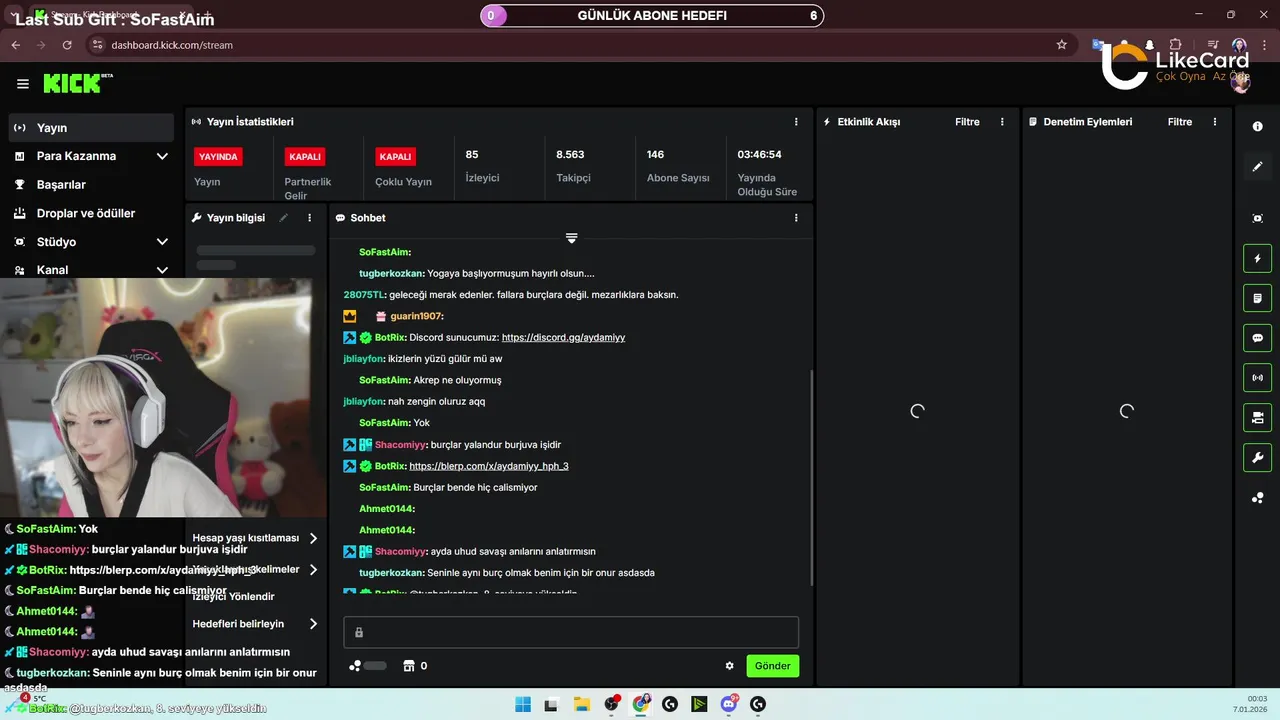Open the Hesap yaşı kısıtlaması arrow

coord(313,538)
